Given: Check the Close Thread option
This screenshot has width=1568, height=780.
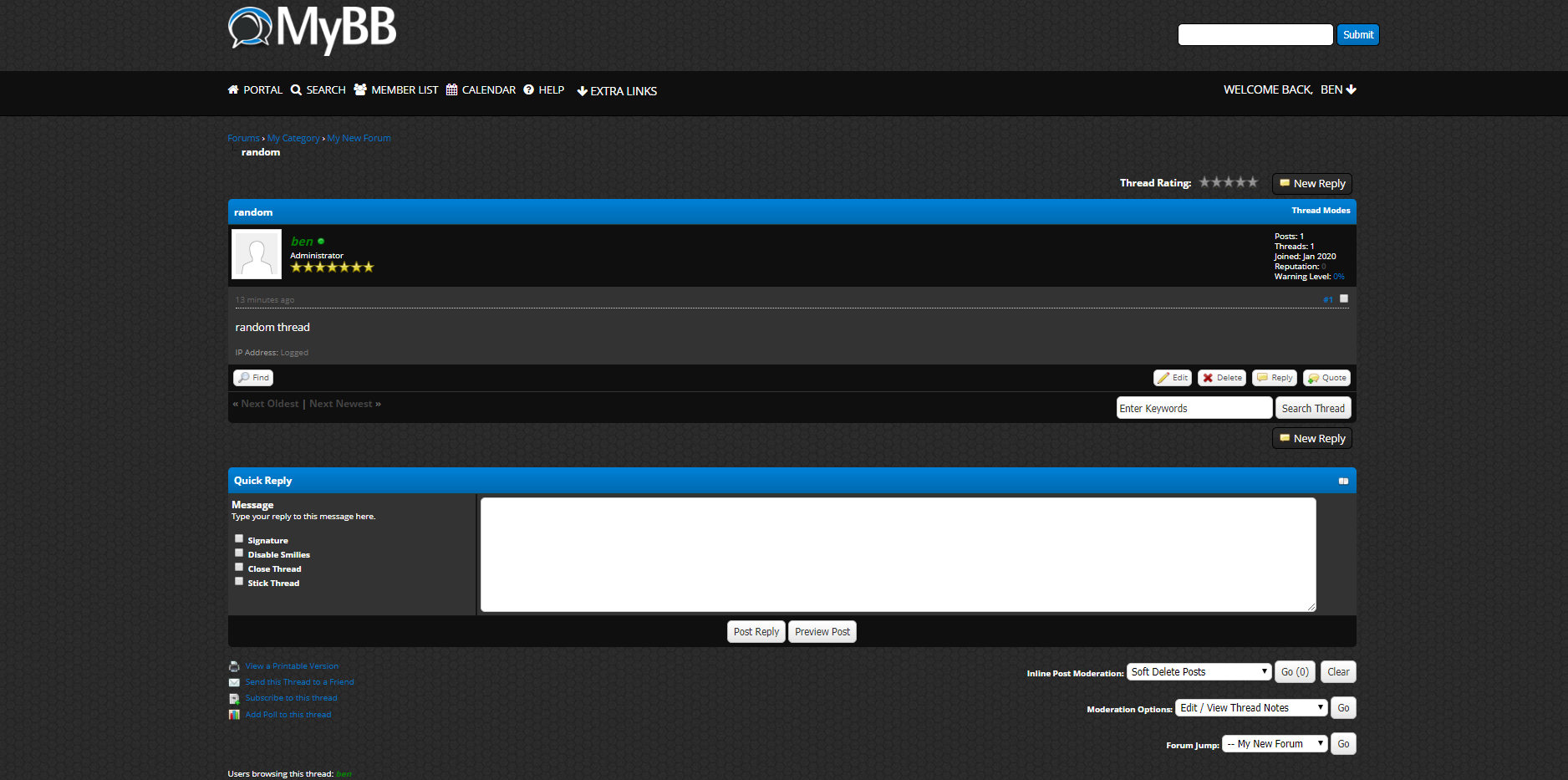Looking at the screenshot, I should (239, 567).
